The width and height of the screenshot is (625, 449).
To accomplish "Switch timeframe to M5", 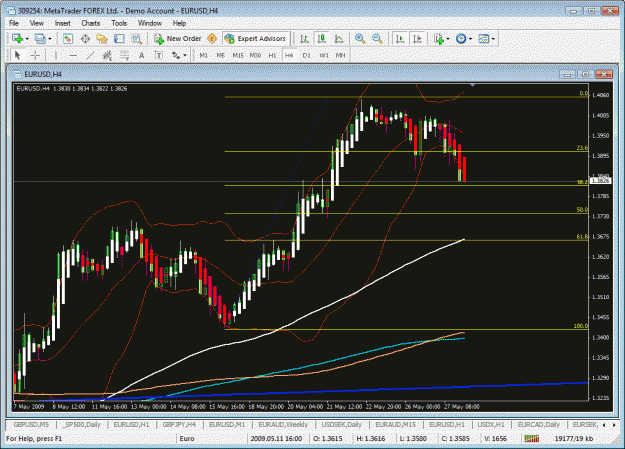I will [x=220, y=55].
